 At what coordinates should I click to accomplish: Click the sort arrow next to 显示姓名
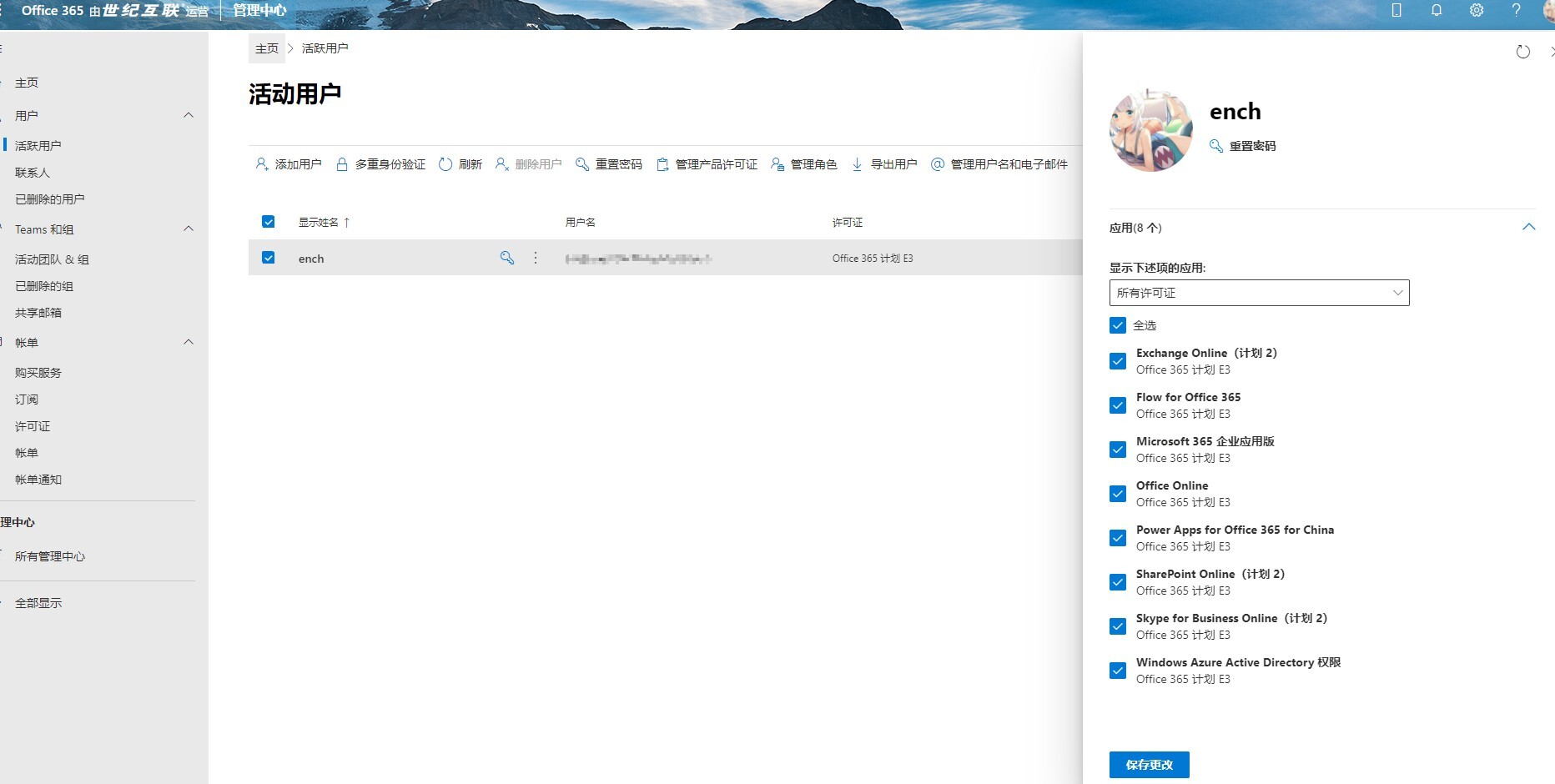tap(347, 223)
